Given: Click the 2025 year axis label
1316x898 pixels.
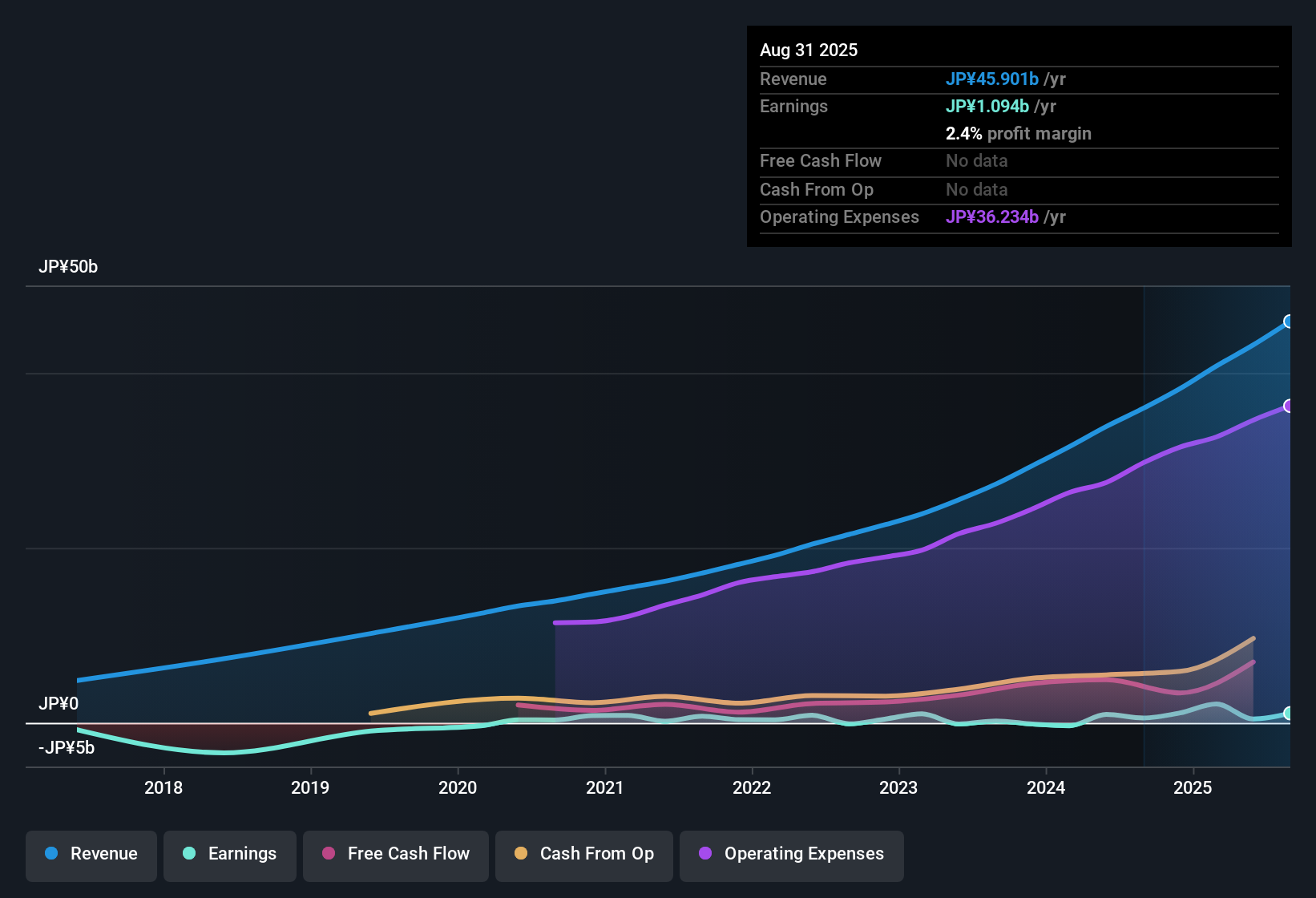Looking at the screenshot, I should [1193, 787].
